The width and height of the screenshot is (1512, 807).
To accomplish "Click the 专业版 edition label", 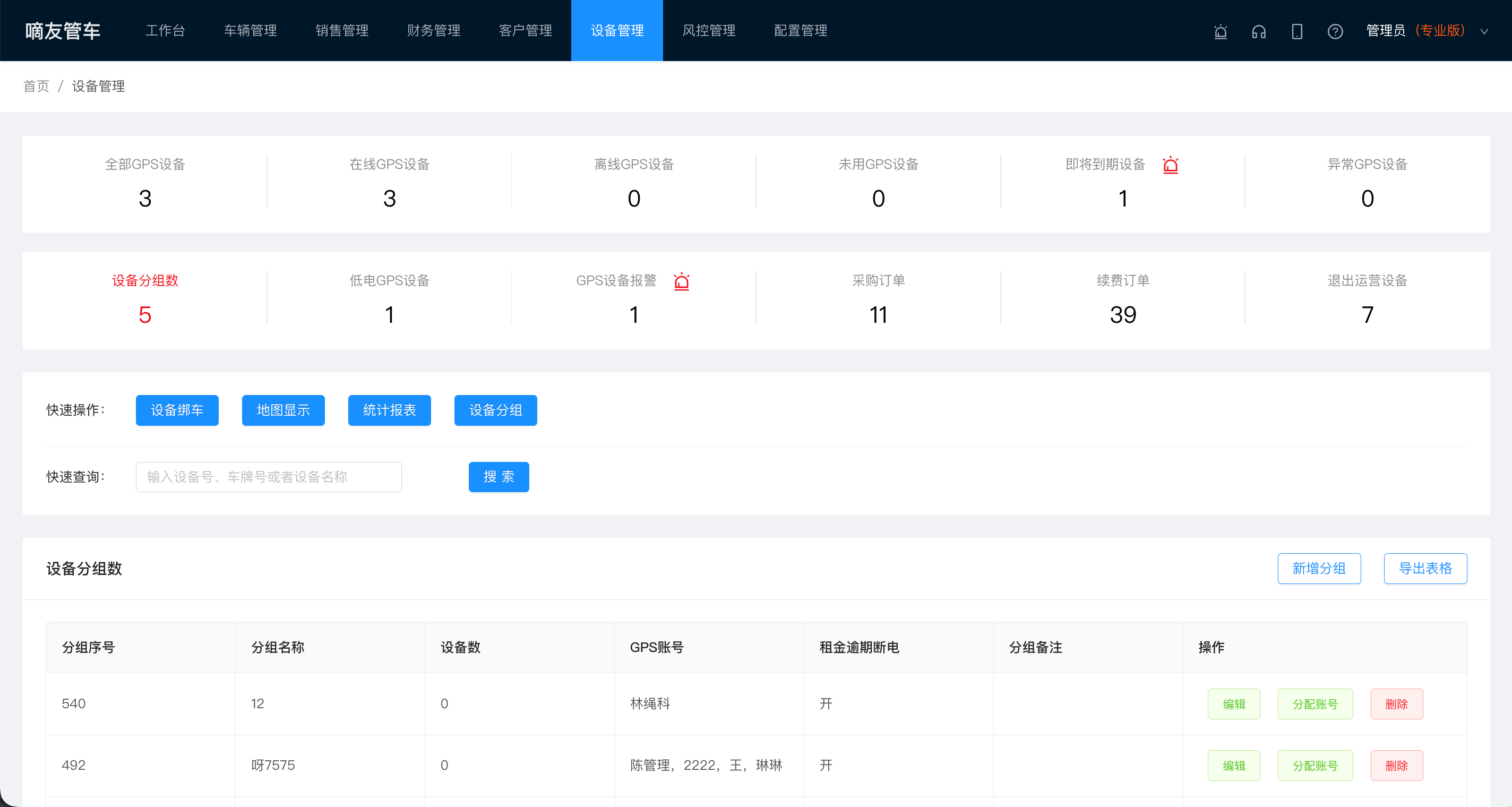I will 1440,30.
